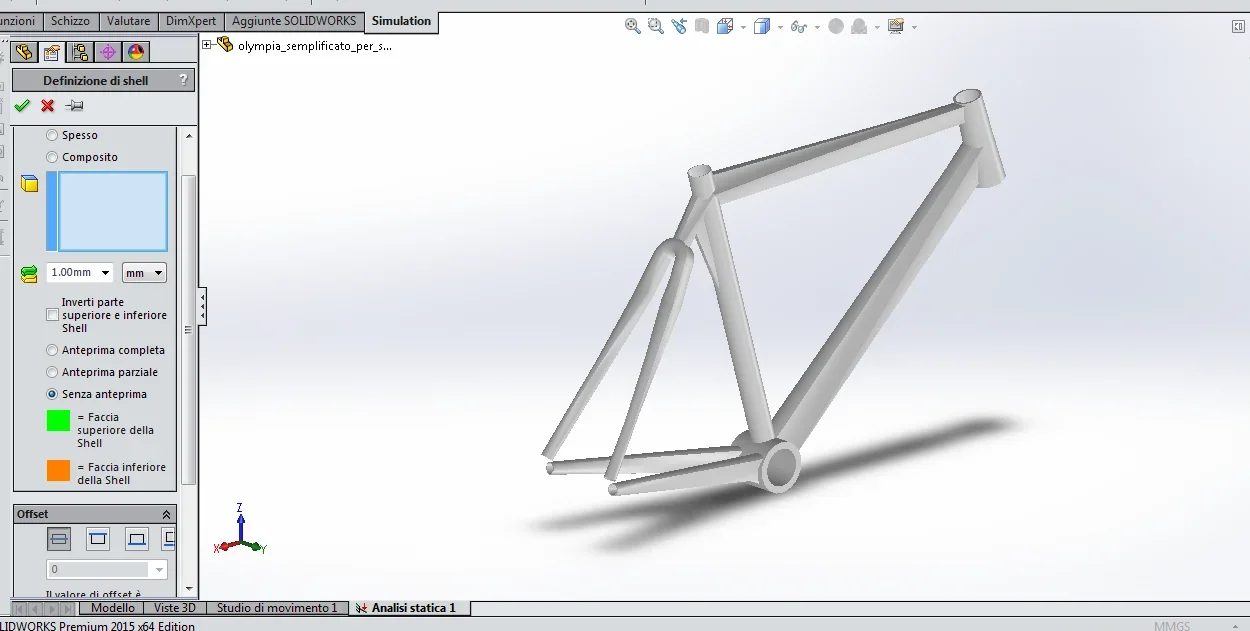Open the Studio di movimento 1 tab

pos(277,608)
